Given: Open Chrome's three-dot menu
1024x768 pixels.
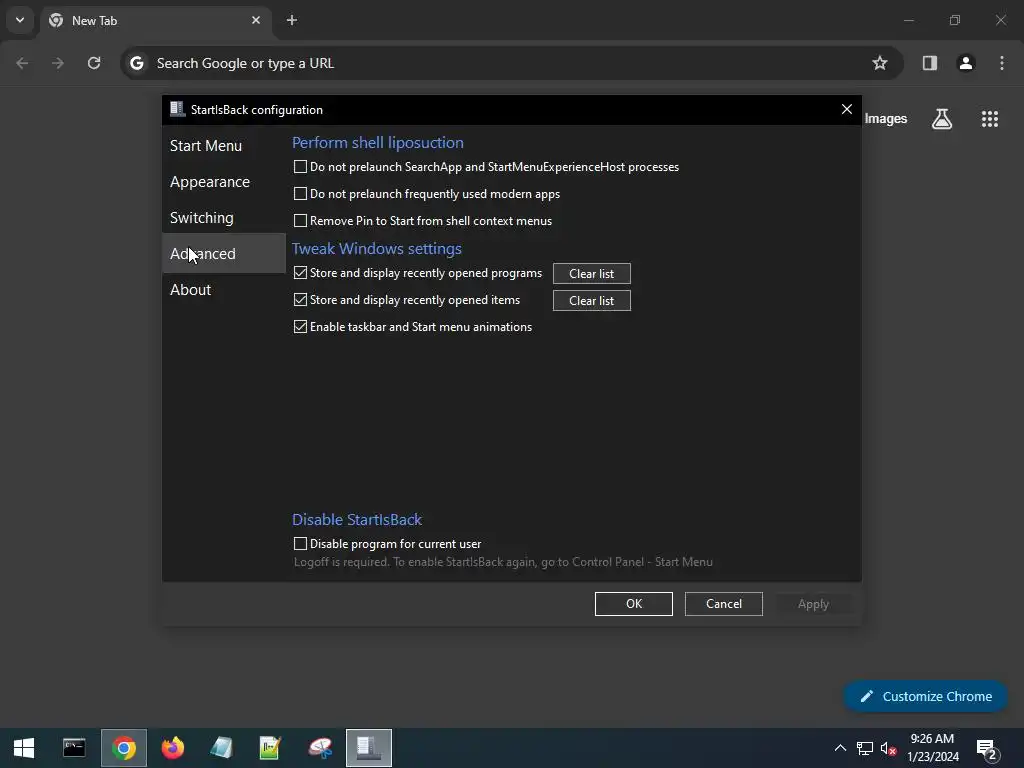Looking at the screenshot, I should 1001,63.
